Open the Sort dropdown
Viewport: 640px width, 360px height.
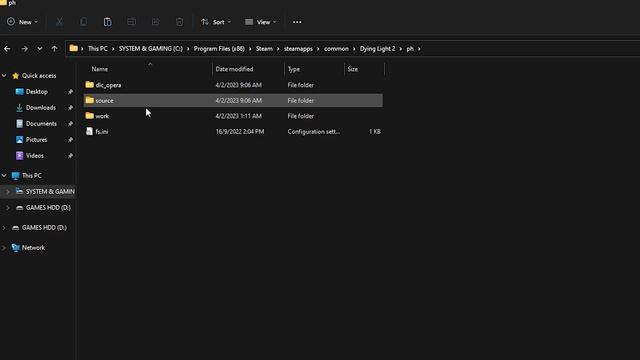(x=216, y=22)
